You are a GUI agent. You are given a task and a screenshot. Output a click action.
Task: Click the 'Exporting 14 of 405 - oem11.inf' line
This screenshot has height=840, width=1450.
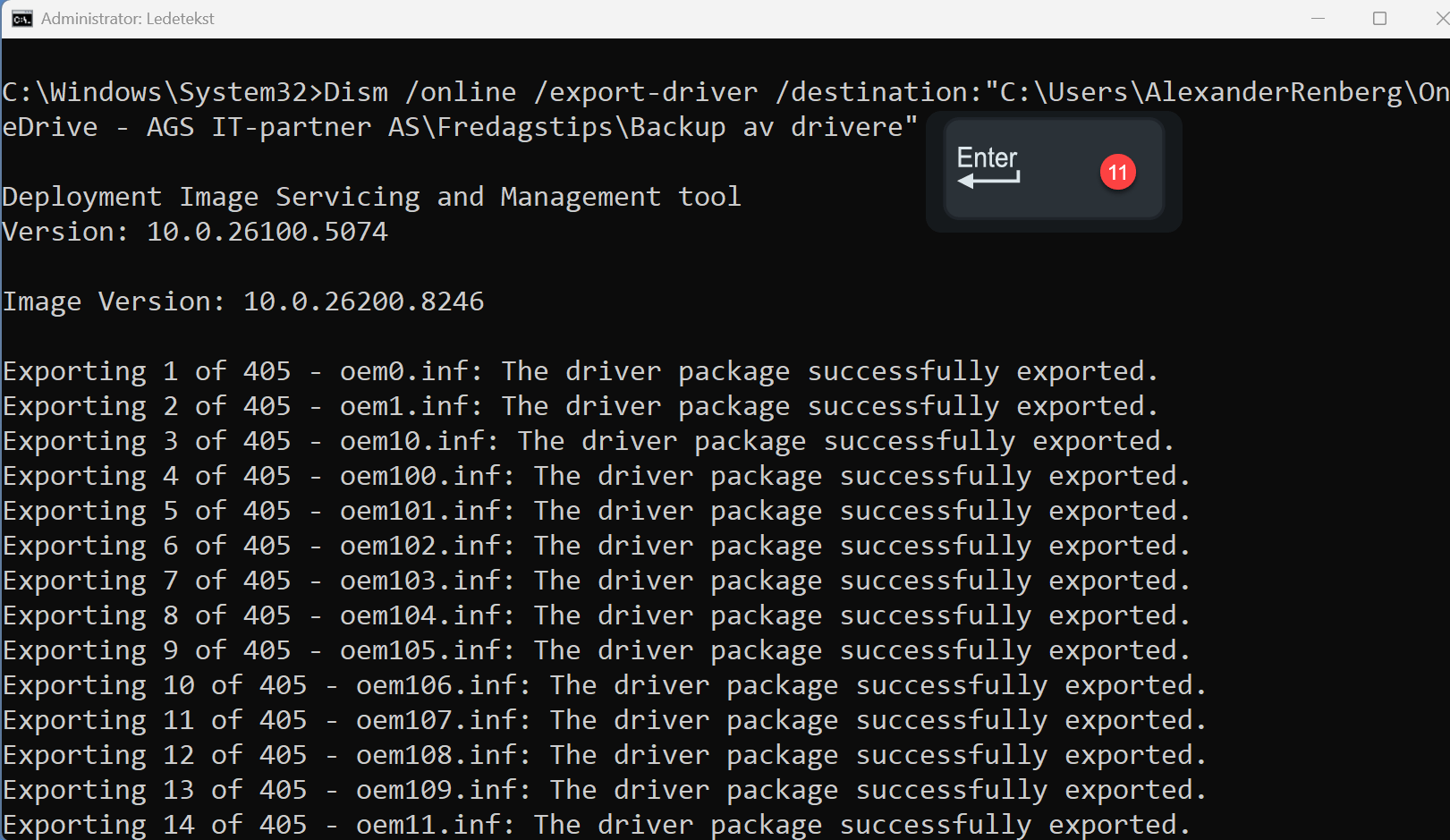(597, 825)
